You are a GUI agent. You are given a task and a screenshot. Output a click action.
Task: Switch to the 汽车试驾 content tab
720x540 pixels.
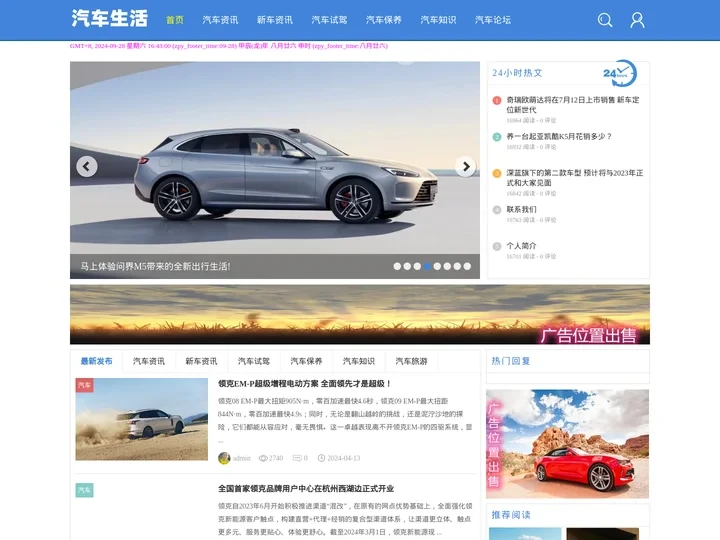(254, 361)
